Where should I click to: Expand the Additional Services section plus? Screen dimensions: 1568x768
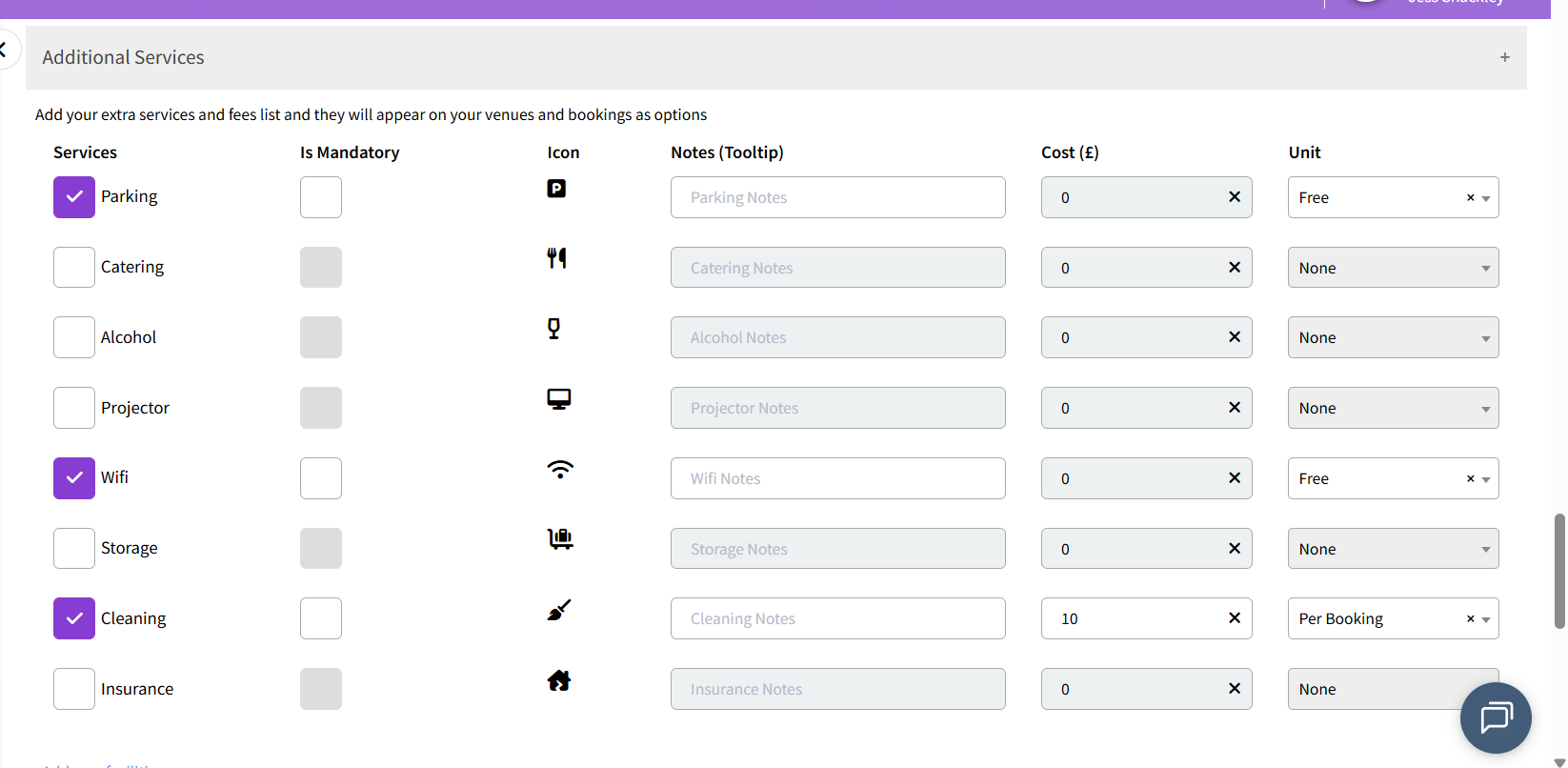pos(1505,57)
